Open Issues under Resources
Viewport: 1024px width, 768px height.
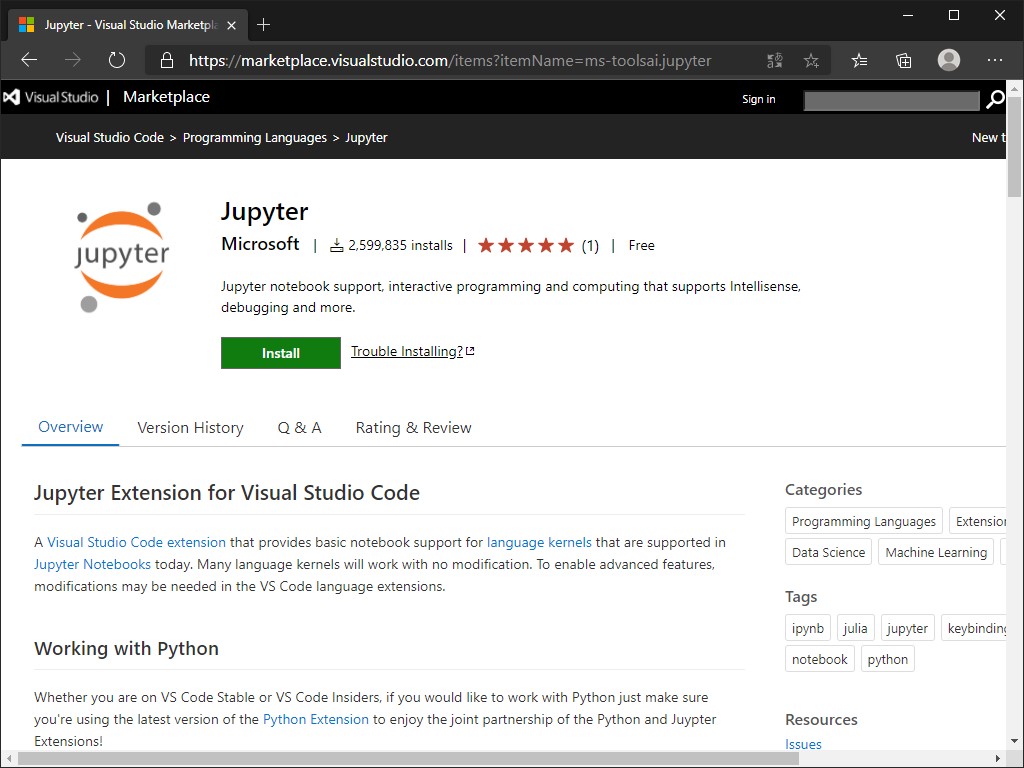click(803, 744)
